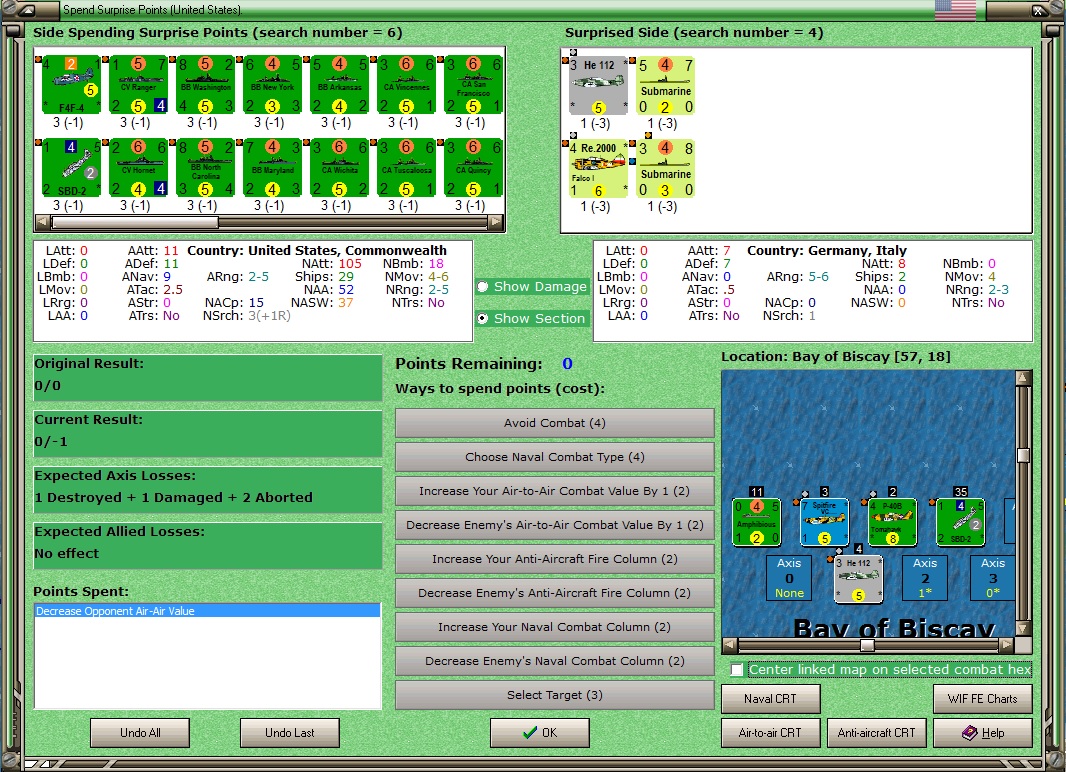Click Choose Naval Combat Type (4)
The image size is (1066, 772).
(x=555, y=457)
